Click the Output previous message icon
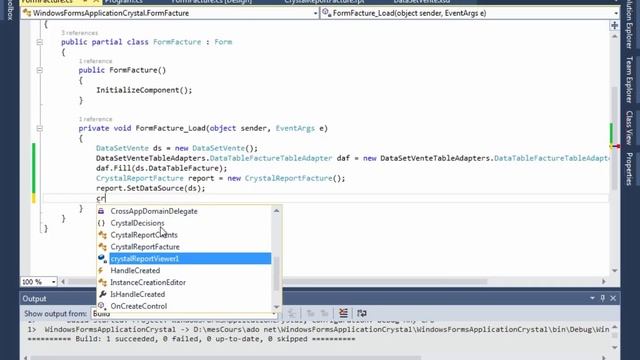The height and width of the screenshot is (360, 640). tap(311, 313)
